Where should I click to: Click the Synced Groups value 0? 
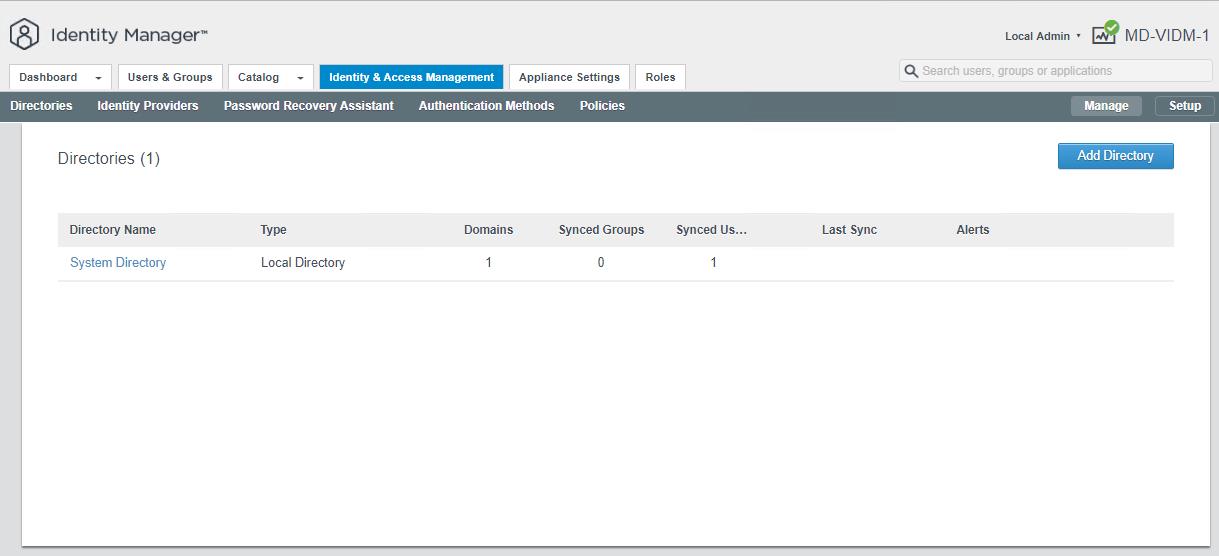(601, 263)
